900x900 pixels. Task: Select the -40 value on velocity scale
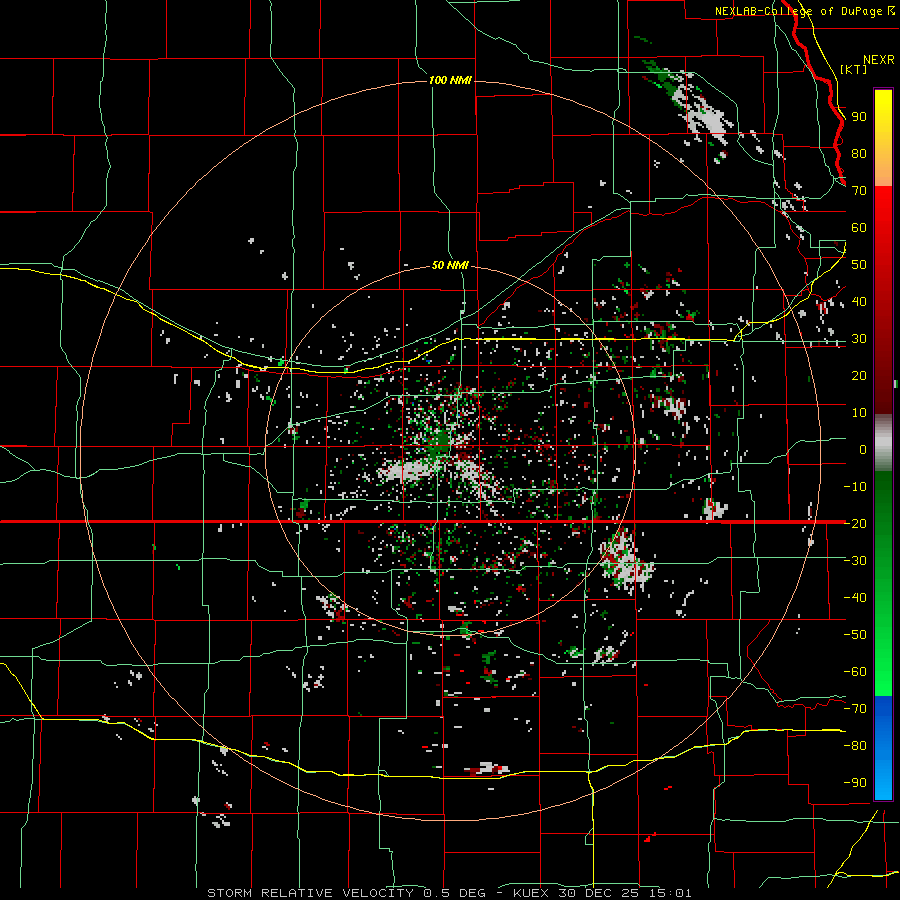(x=855, y=598)
